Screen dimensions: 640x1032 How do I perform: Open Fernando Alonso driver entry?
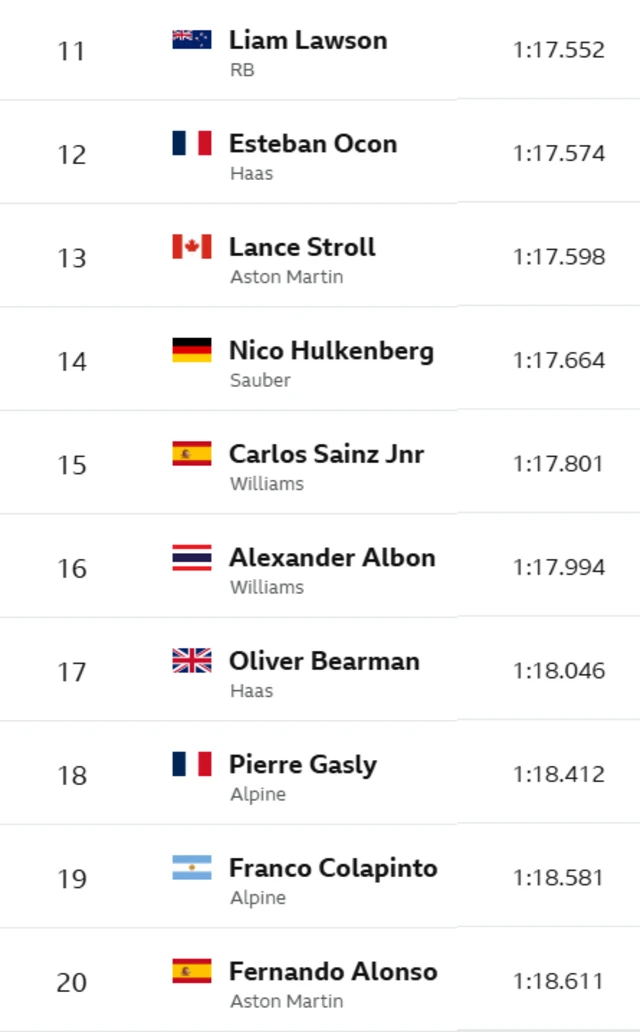[x=332, y=971]
